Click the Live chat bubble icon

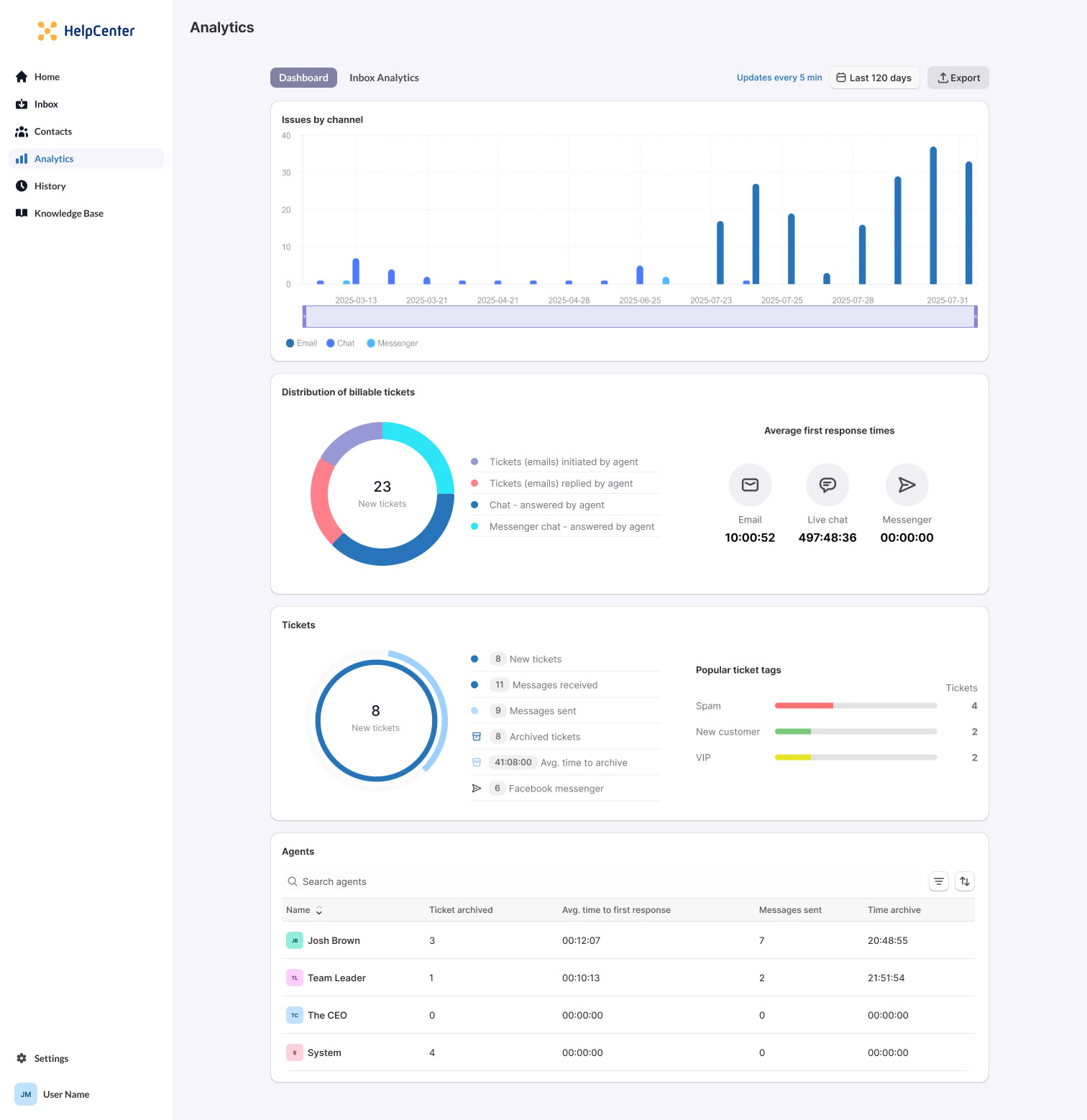[x=827, y=485]
